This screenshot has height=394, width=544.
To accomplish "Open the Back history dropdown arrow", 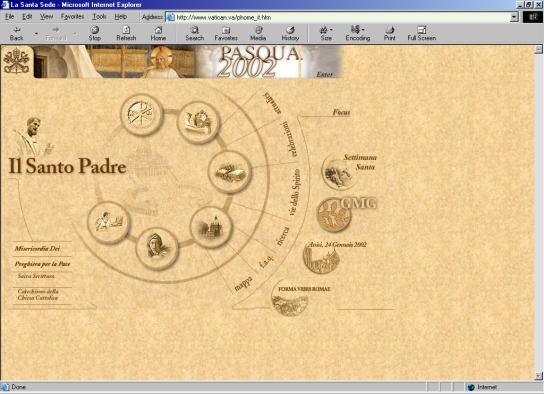I will point(36,34).
